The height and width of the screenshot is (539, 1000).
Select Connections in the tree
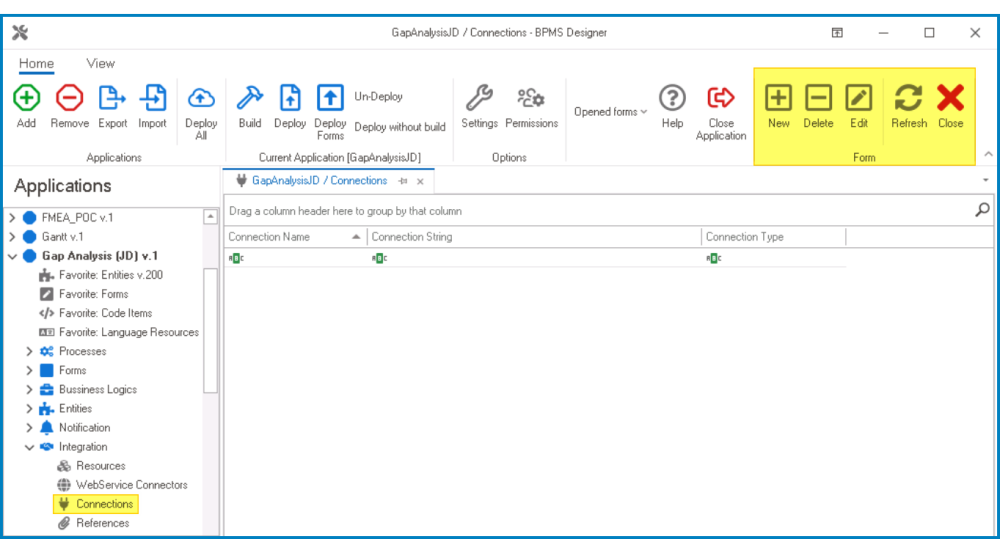point(105,504)
